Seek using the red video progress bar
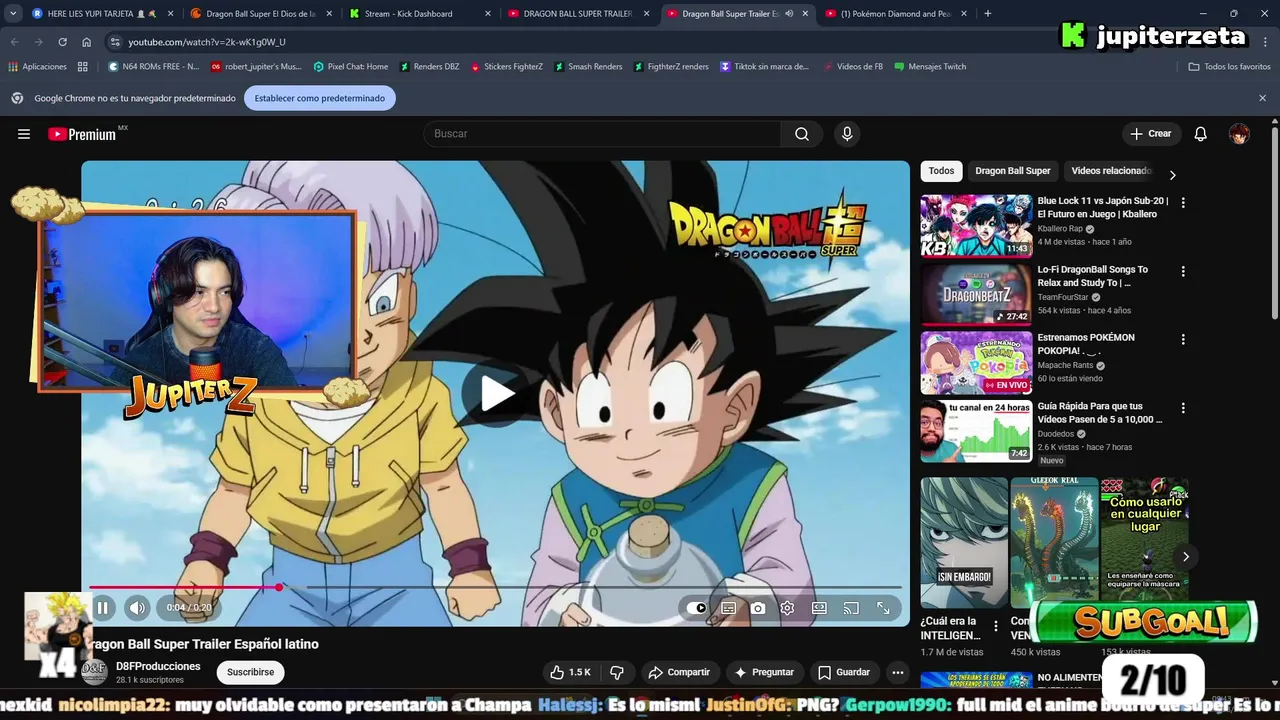The height and width of the screenshot is (720, 1280). [x=495, y=587]
